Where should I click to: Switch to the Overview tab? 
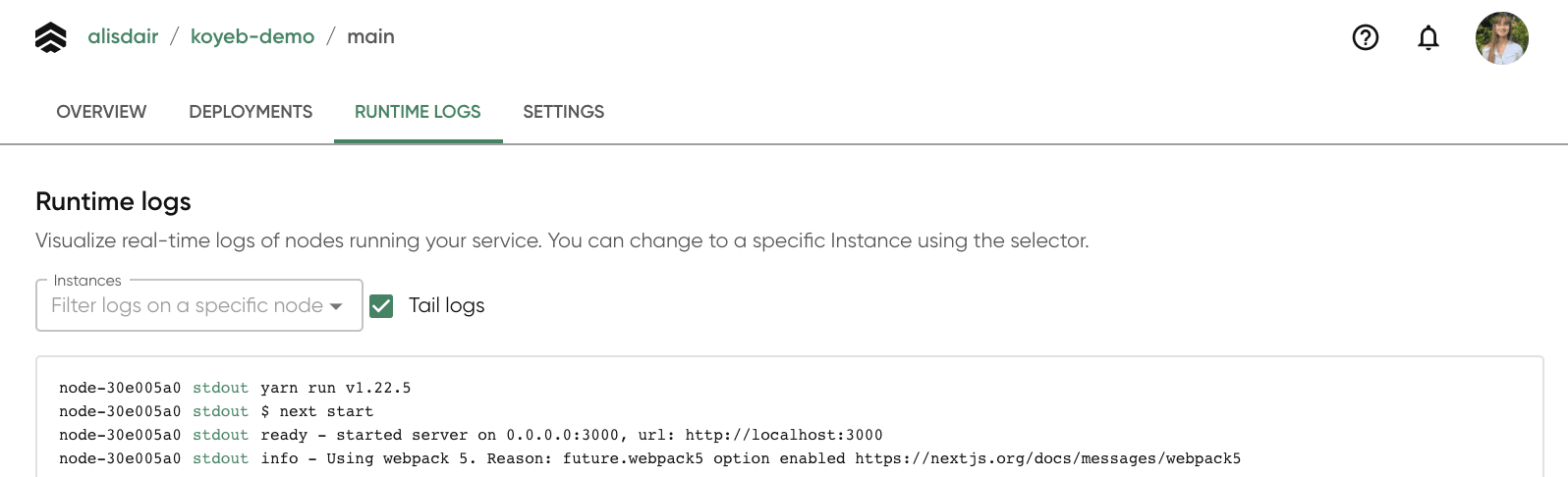pos(101,112)
